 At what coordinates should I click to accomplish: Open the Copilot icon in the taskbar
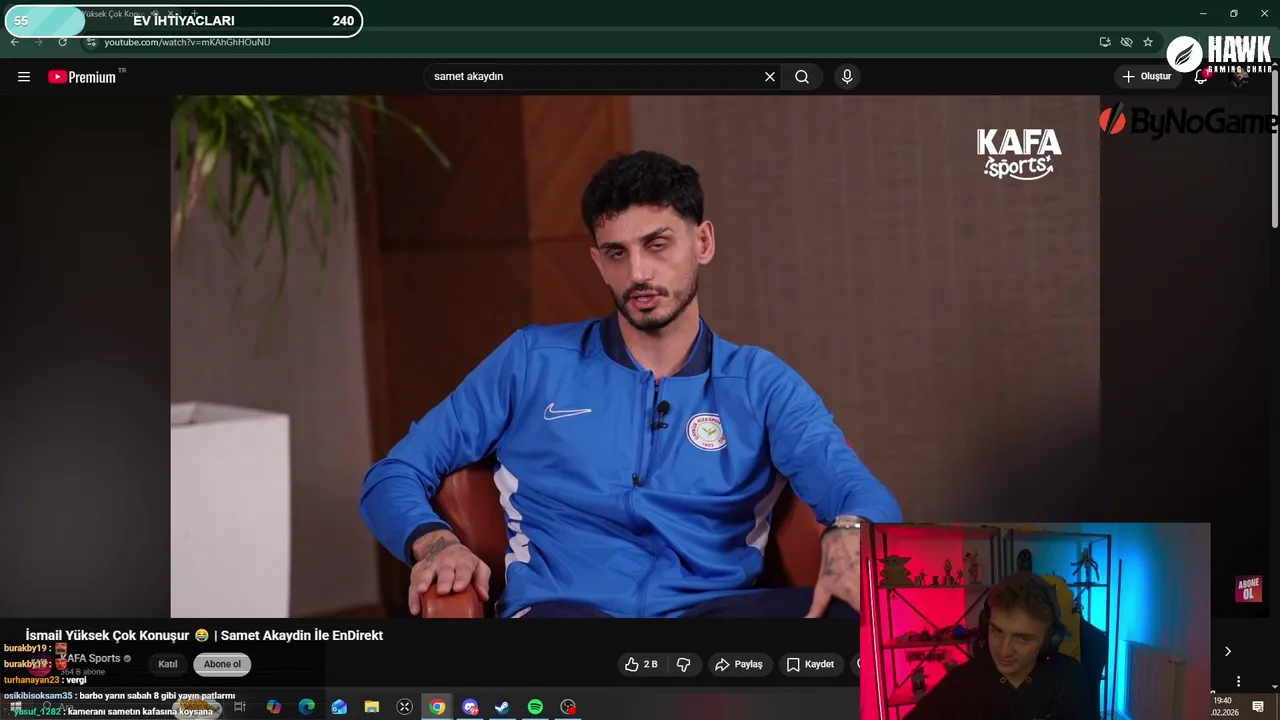[274, 707]
